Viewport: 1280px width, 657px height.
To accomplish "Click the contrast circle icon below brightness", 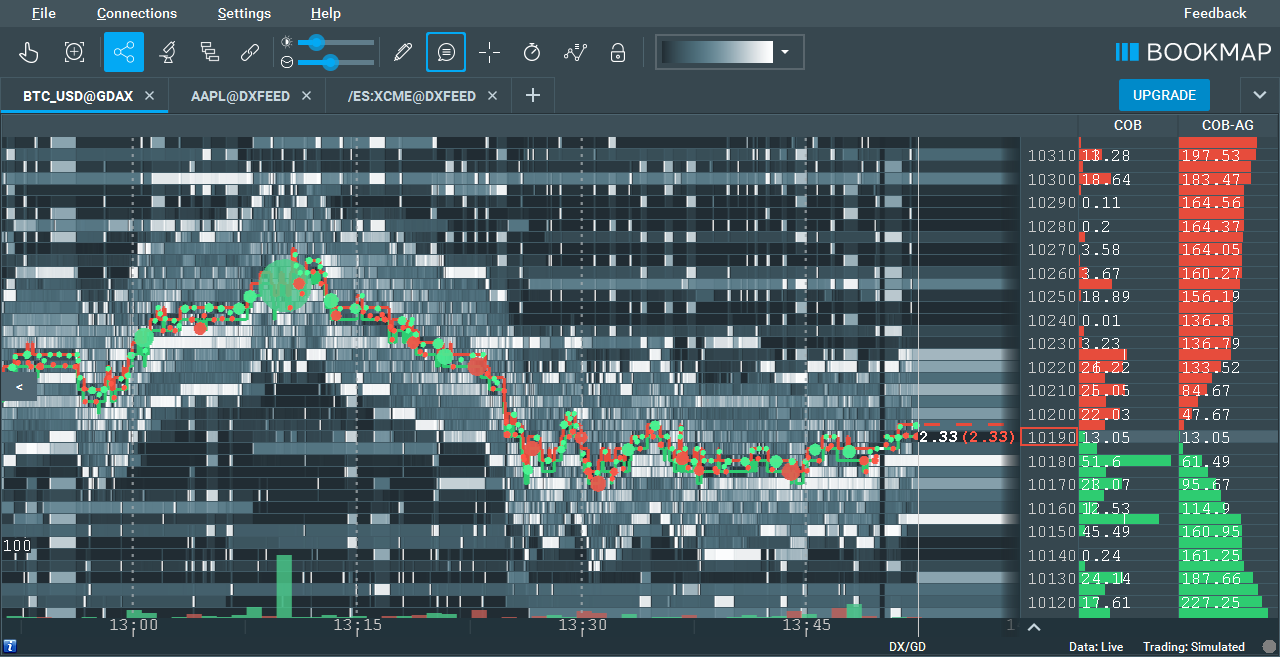I will pyautogui.click(x=287, y=62).
